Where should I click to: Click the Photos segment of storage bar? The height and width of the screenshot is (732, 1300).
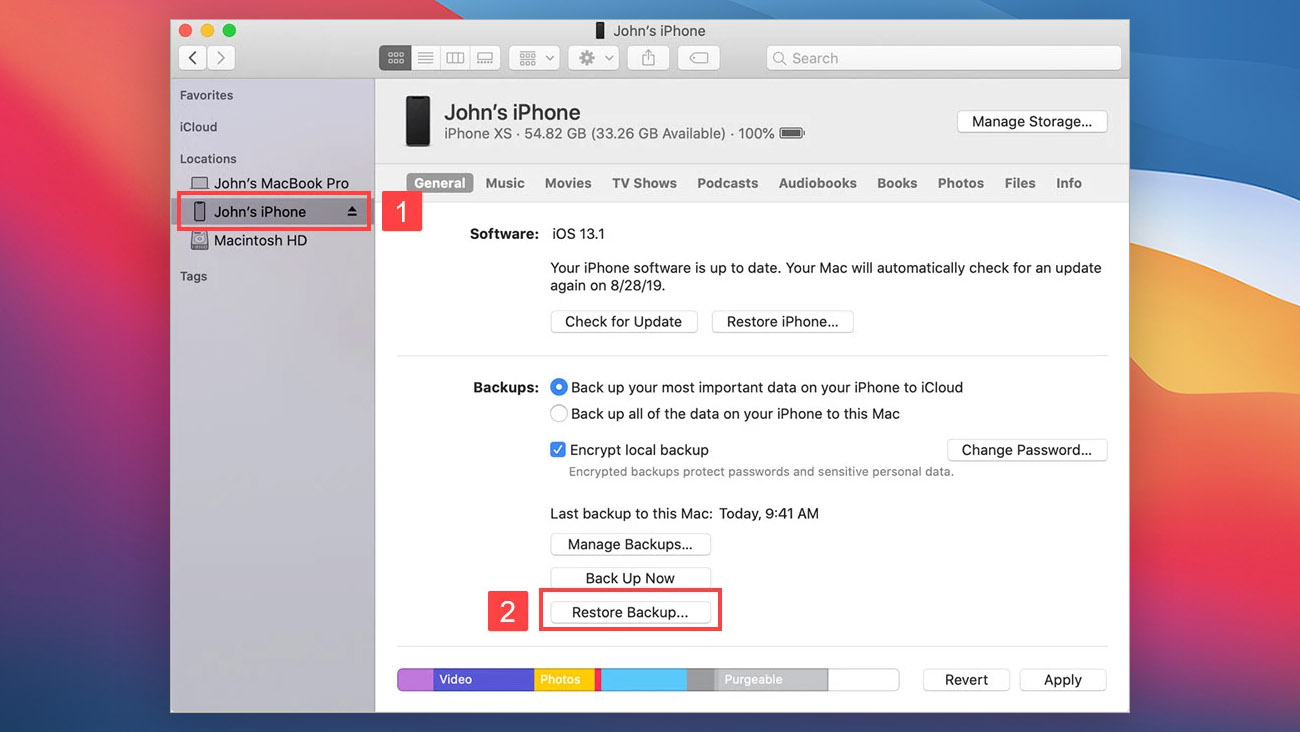click(564, 679)
